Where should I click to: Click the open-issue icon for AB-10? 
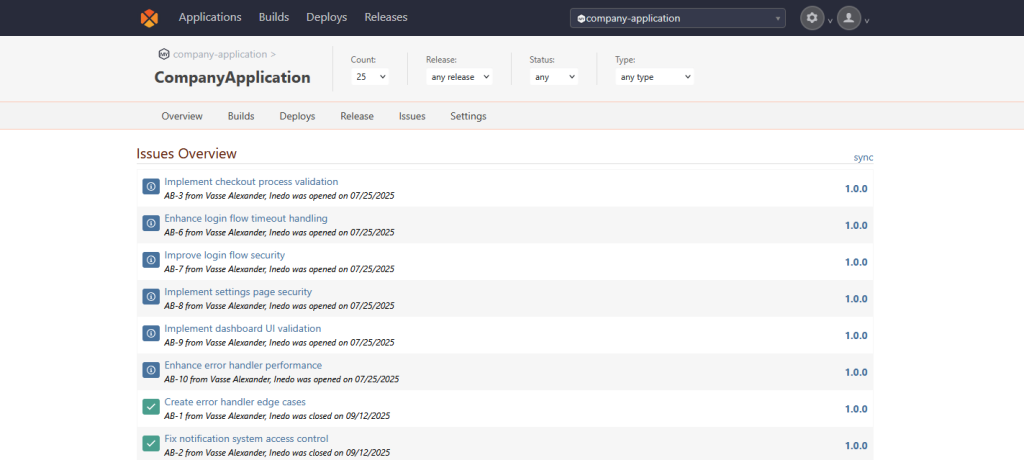click(x=151, y=371)
